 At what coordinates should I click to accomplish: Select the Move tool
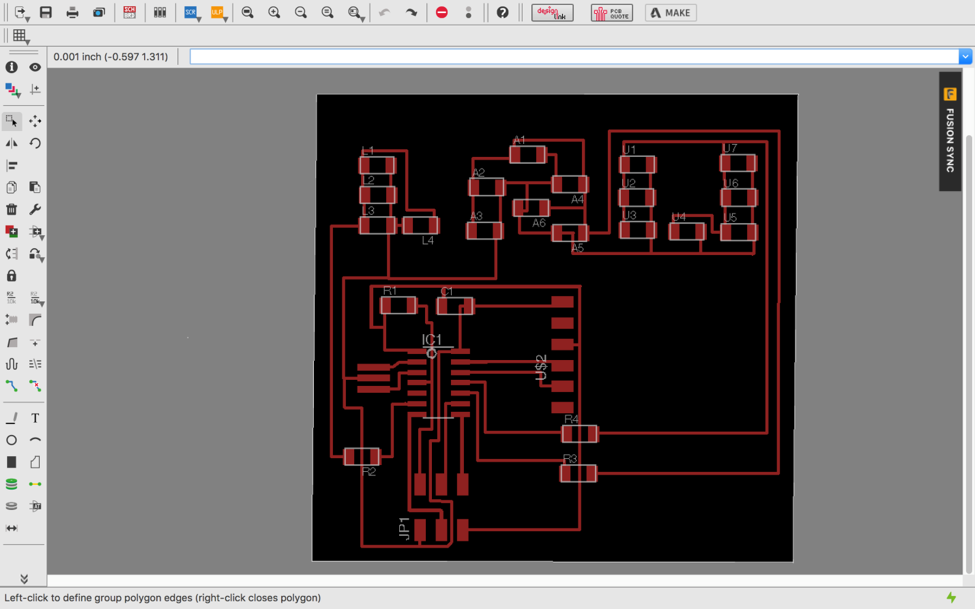coord(35,121)
